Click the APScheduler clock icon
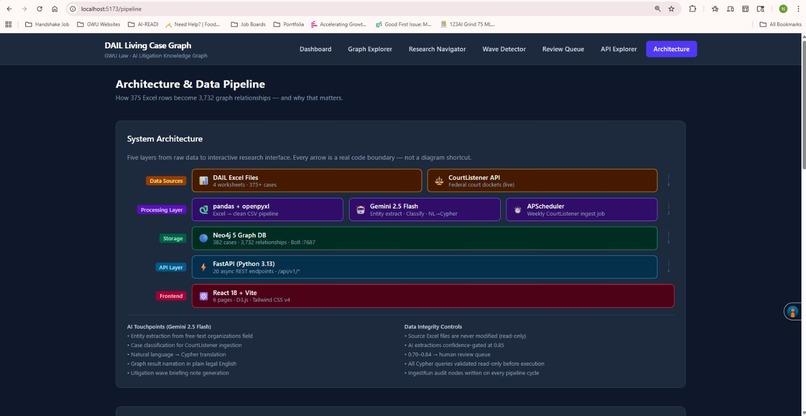This screenshot has height=416, width=806. [518, 210]
